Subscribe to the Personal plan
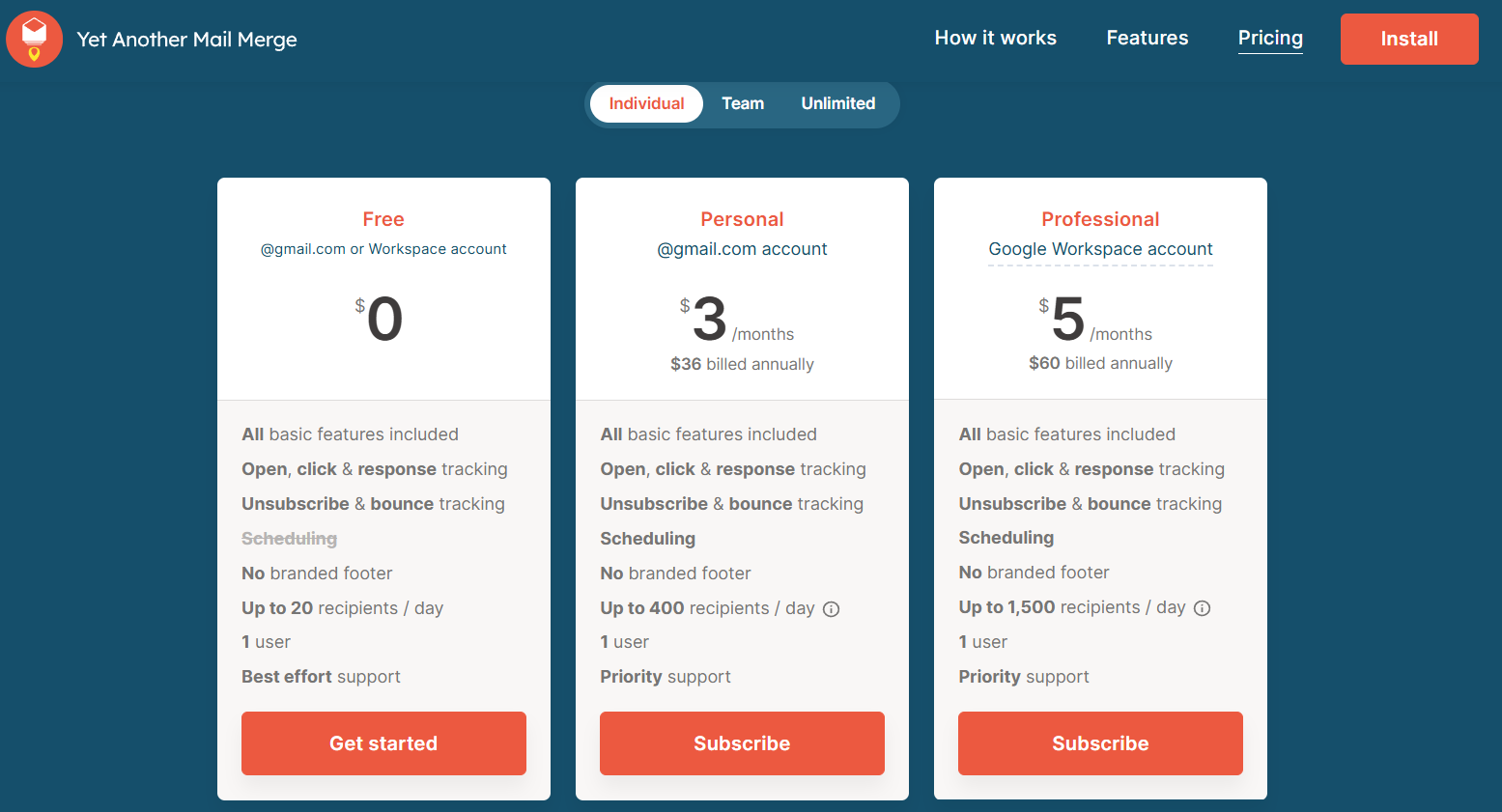1502x812 pixels. (742, 743)
